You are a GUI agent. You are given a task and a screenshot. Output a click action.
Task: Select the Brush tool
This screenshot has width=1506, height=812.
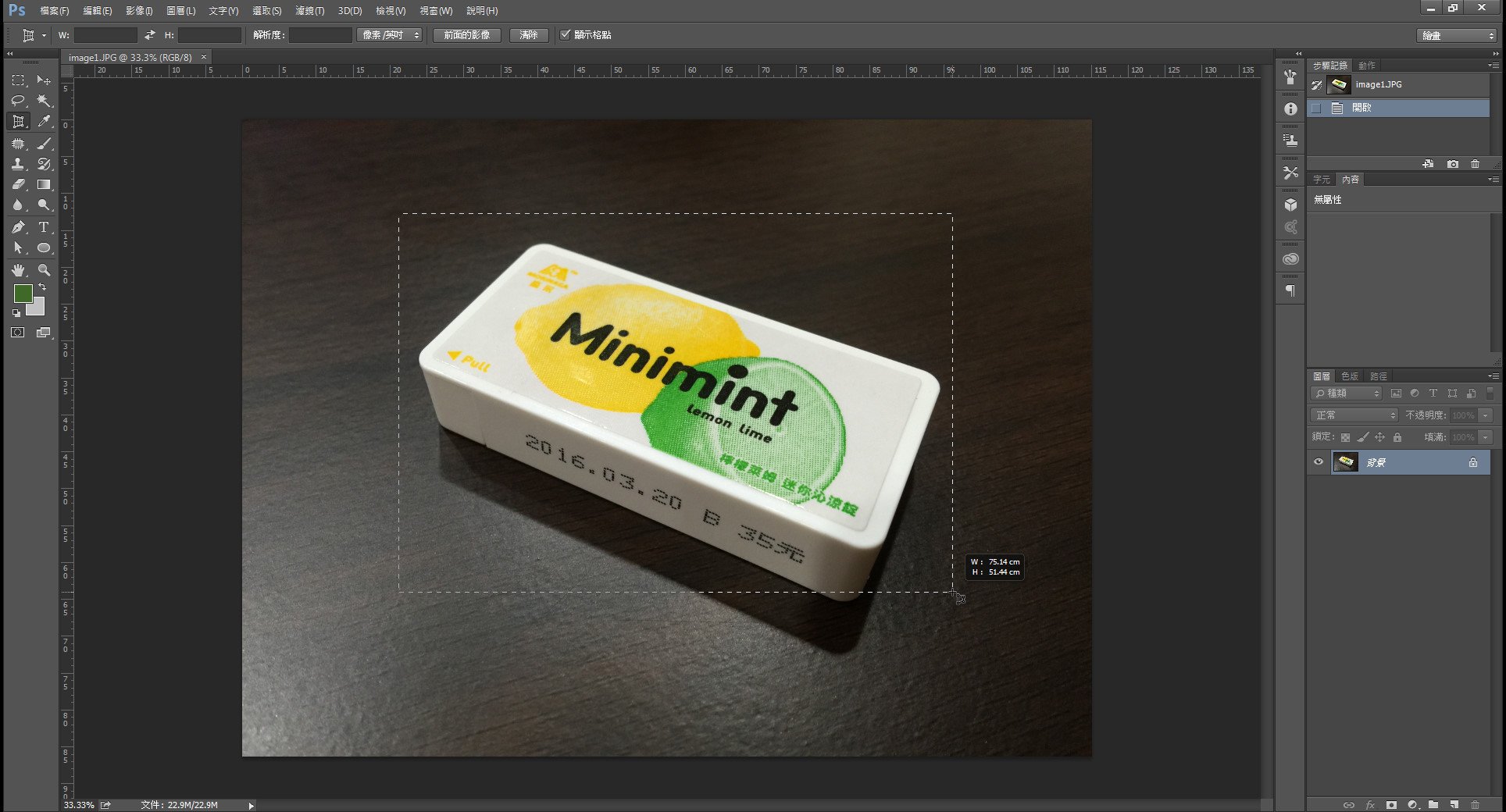click(44, 144)
